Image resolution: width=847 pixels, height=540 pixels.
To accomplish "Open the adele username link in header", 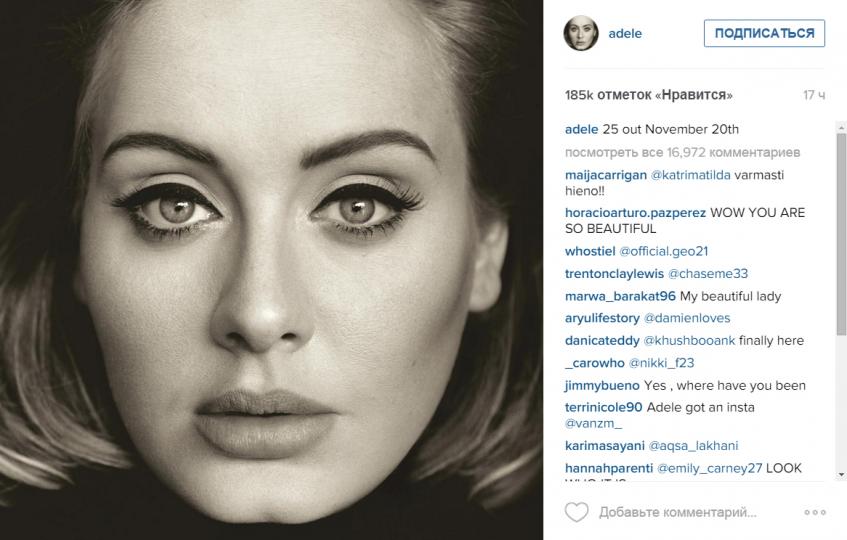I will click(625, 33).
